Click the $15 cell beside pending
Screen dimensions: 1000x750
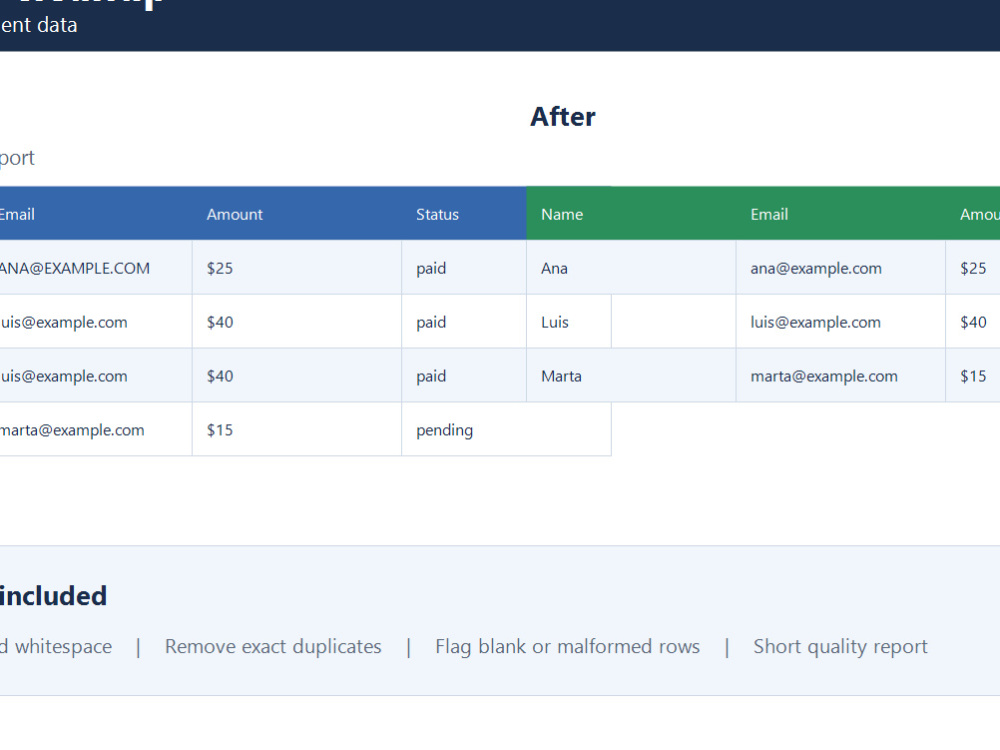coord(297,430)
